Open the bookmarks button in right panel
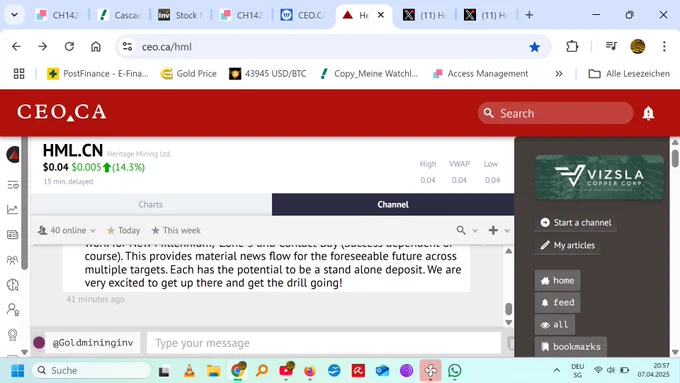The image size is (680, 383). pos(571,347)
